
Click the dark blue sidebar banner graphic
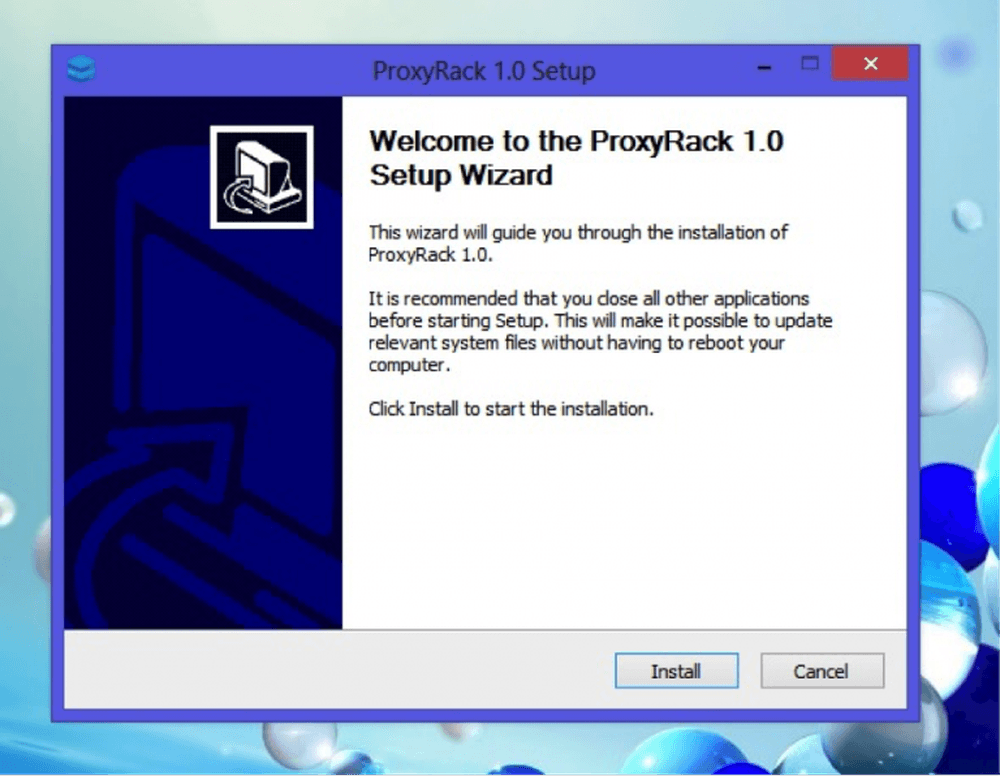coord(203,363)
